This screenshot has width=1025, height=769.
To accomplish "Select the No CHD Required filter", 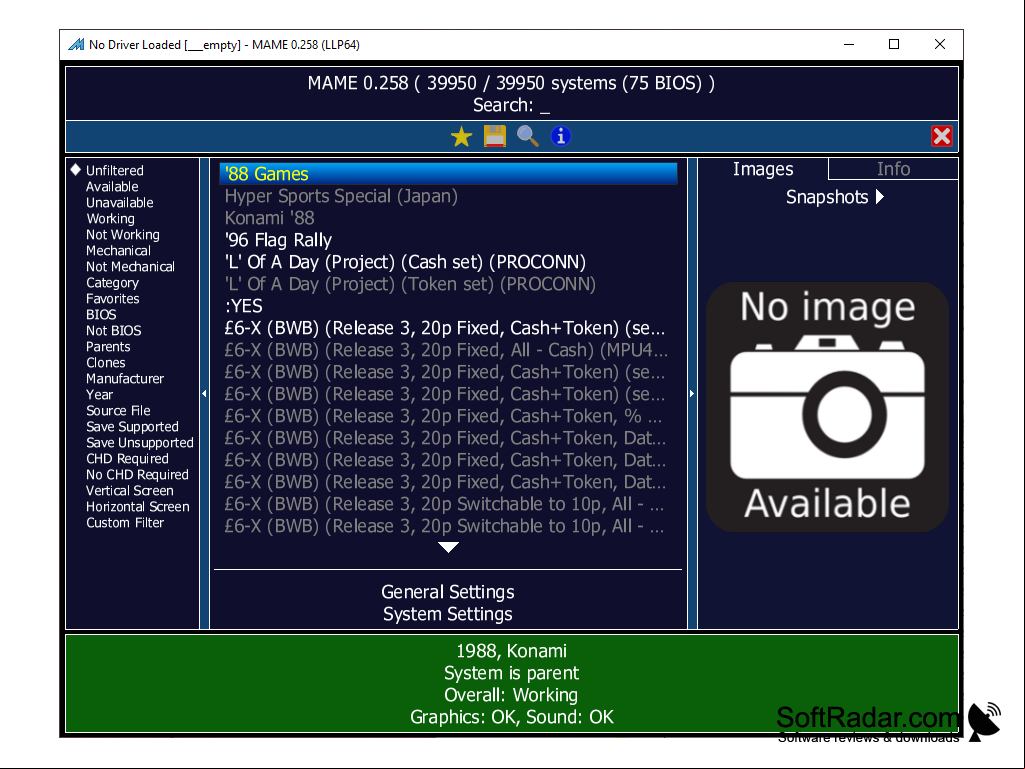I will (x=137, y=475).
